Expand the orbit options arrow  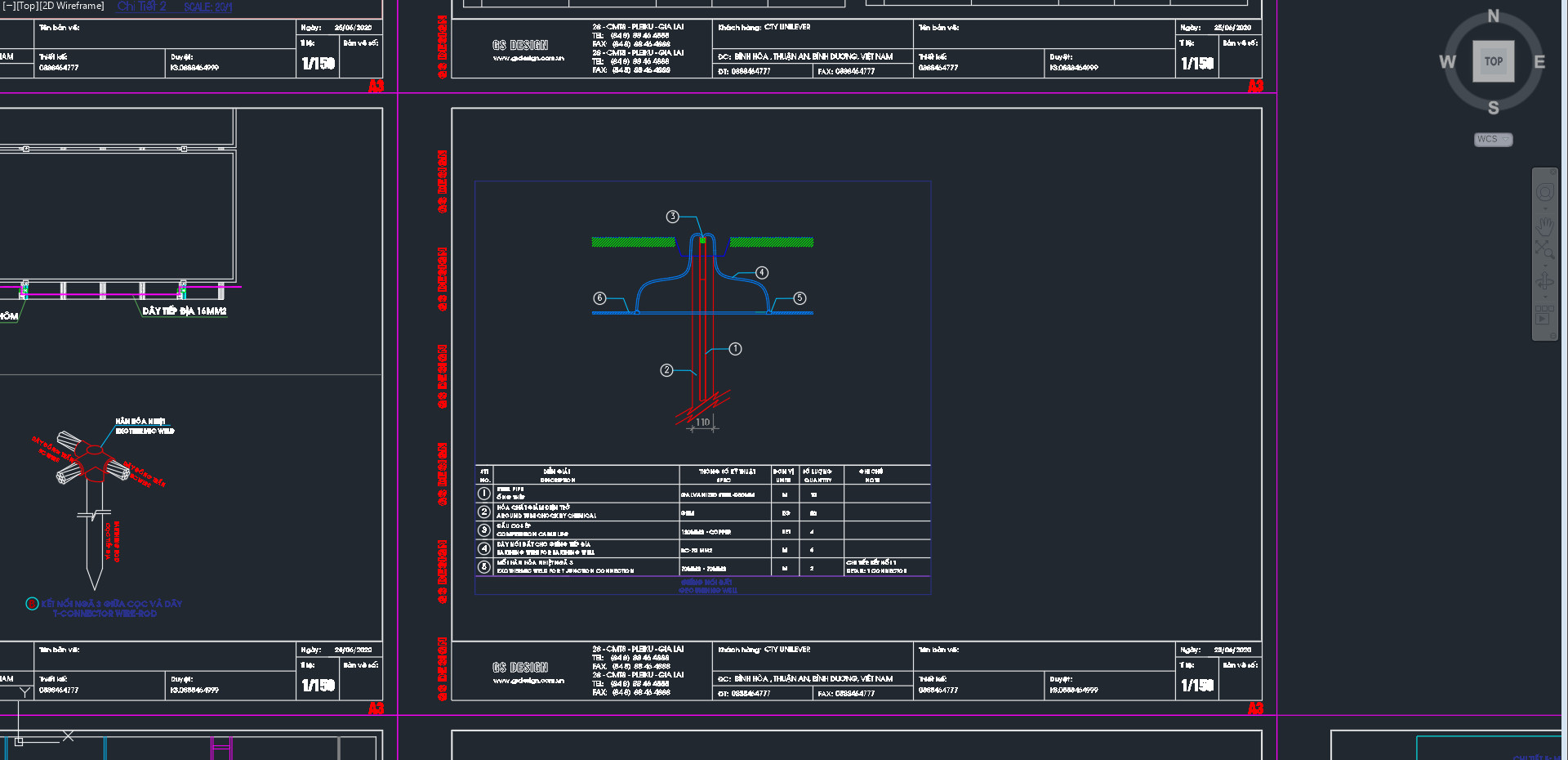coord(1544,298)
